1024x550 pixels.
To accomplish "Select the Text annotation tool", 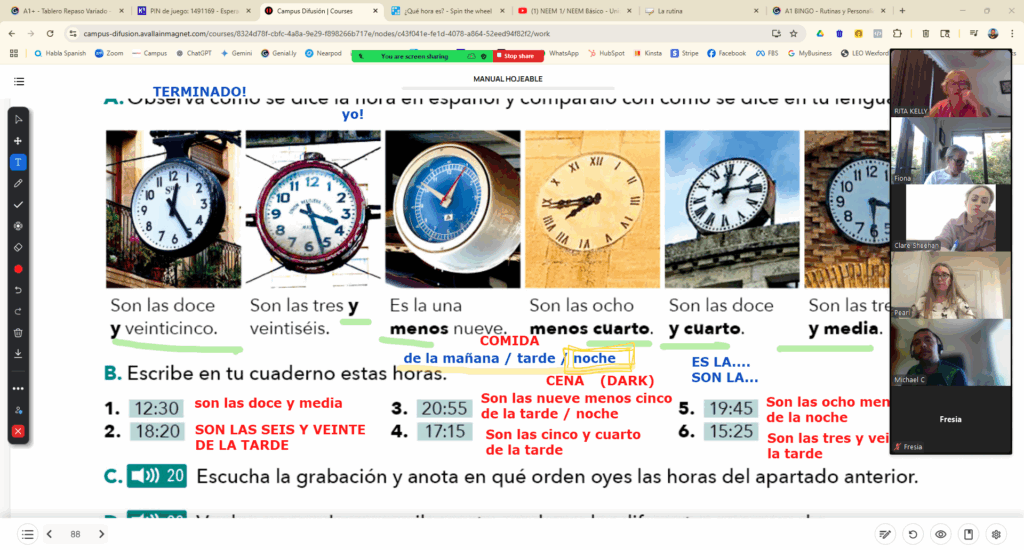I will click(18, 162).
